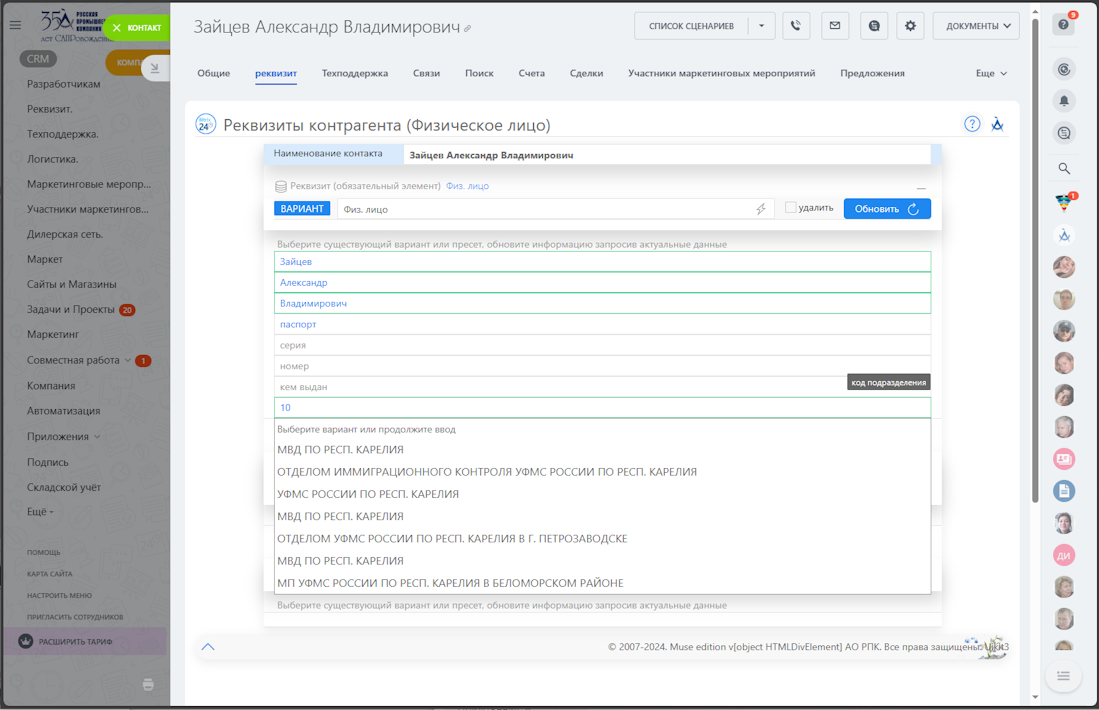Toggle the 'удалить' checkbox
This screenshot has width=1099, height=710.
pyautogui.click(x=790, y=208)
